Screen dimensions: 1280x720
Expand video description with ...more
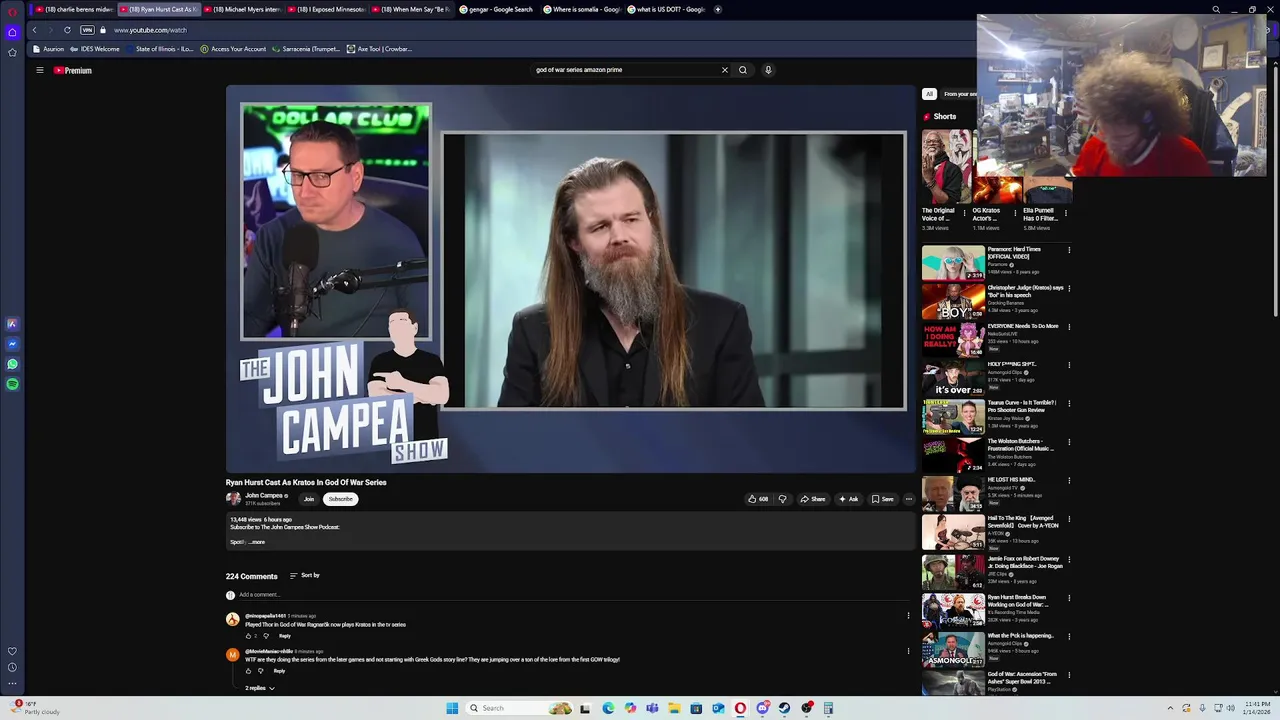click(257, 542)
